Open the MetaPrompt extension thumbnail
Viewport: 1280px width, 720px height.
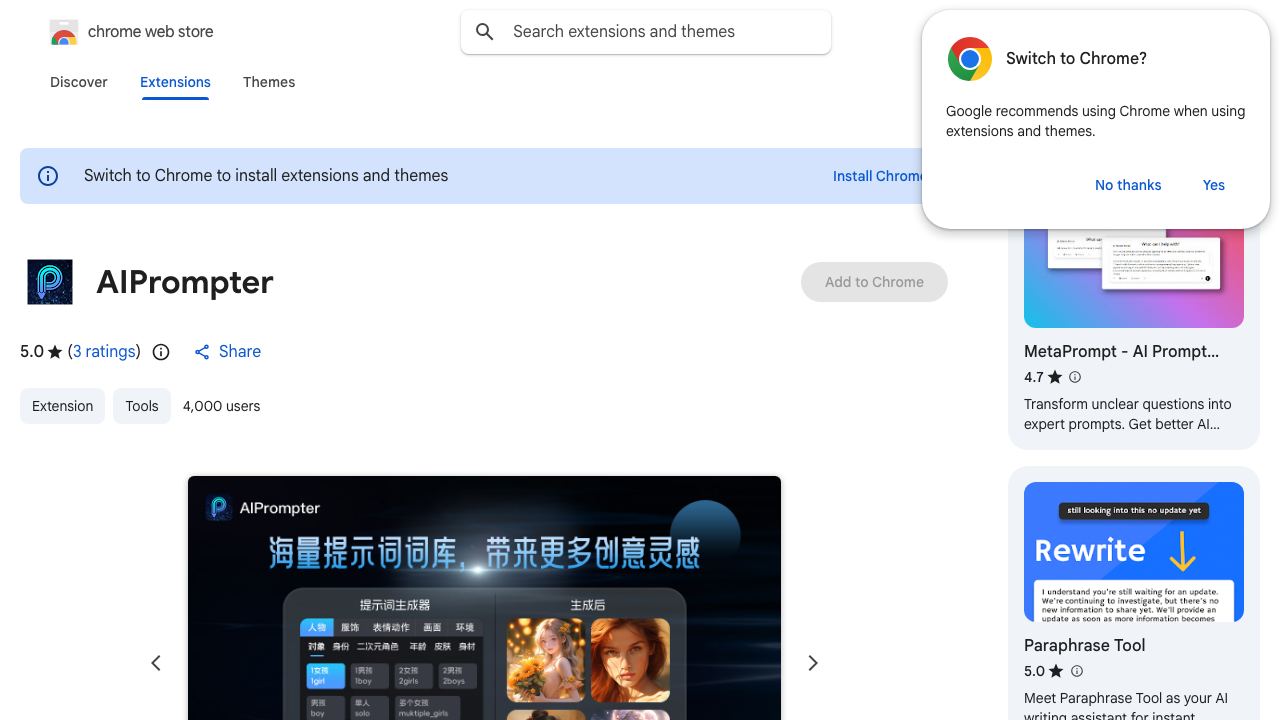1134,277
